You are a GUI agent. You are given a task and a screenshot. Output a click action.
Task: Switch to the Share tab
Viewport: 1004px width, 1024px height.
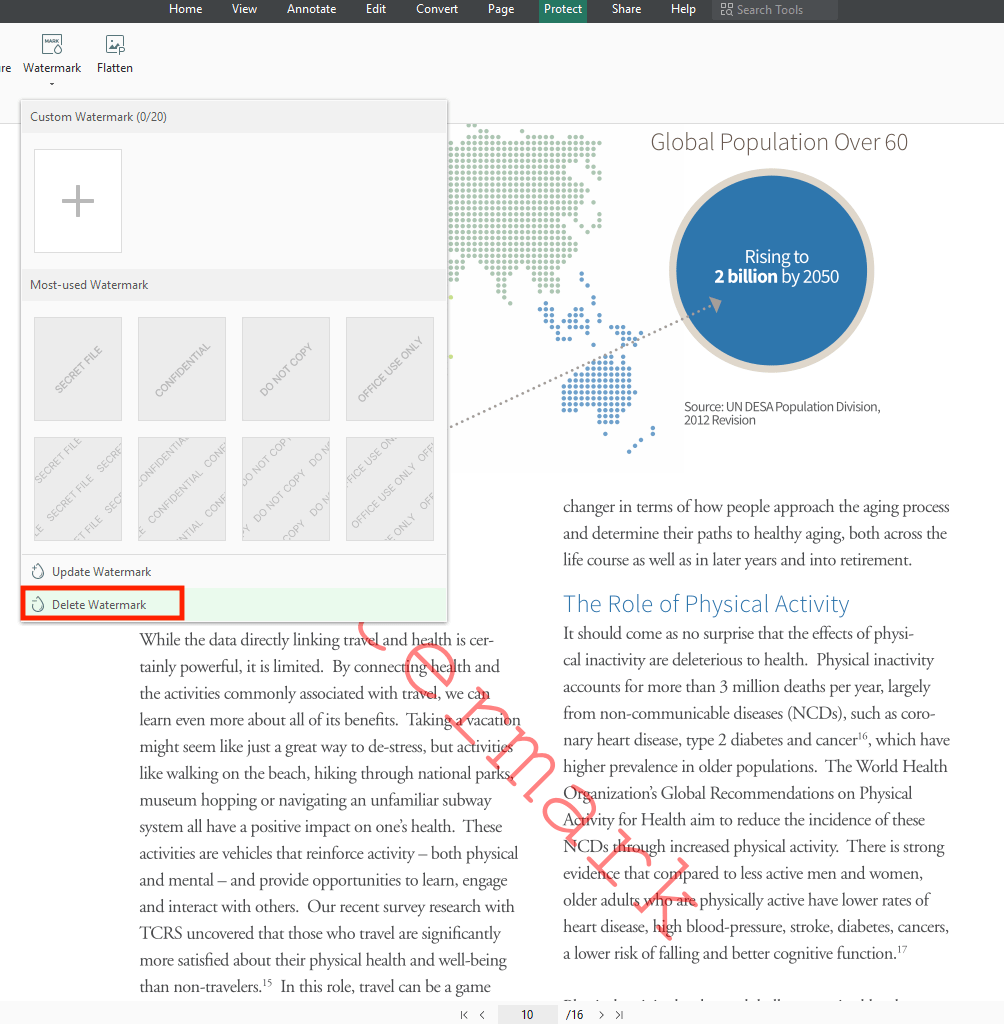(x=626, y=10)
